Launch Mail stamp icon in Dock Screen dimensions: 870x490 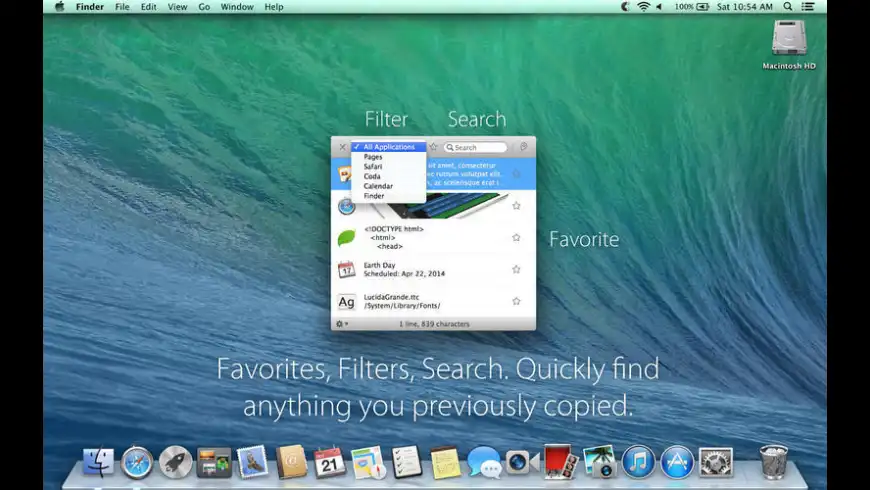click(x=252, y=462)
